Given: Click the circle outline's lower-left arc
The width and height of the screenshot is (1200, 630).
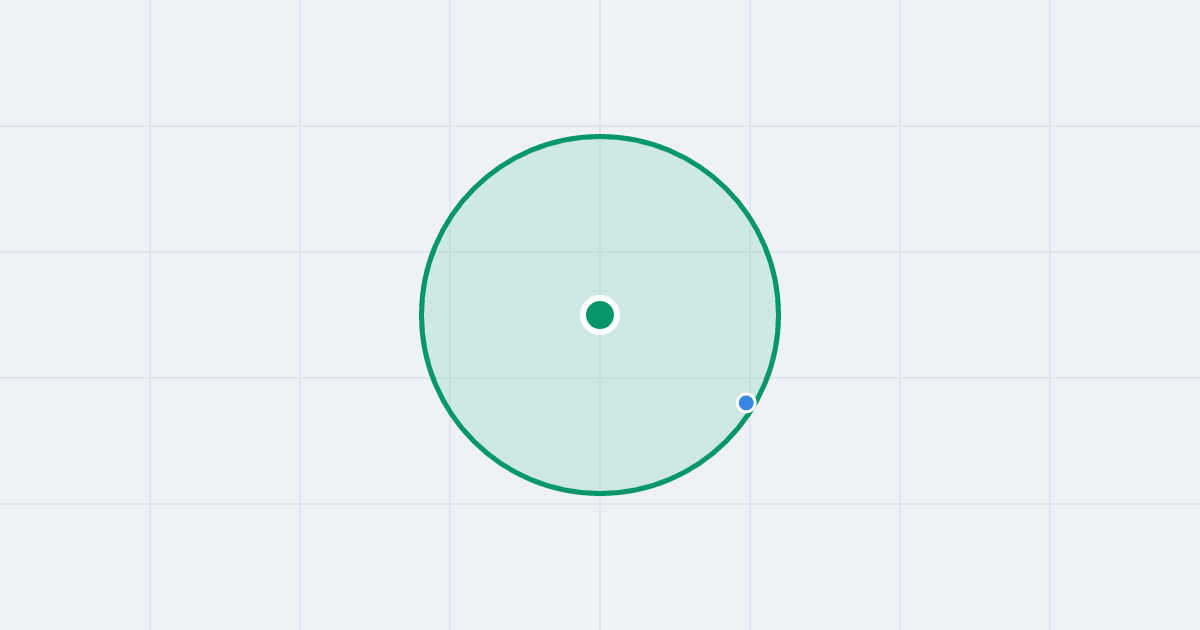Looking at the screenshot, I should coord(474,441).
